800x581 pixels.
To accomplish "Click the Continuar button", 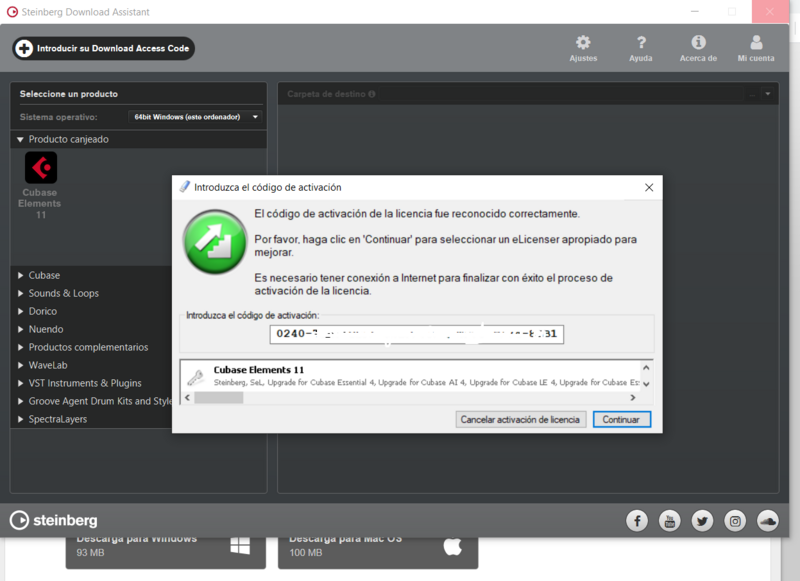I will [621, 419].
